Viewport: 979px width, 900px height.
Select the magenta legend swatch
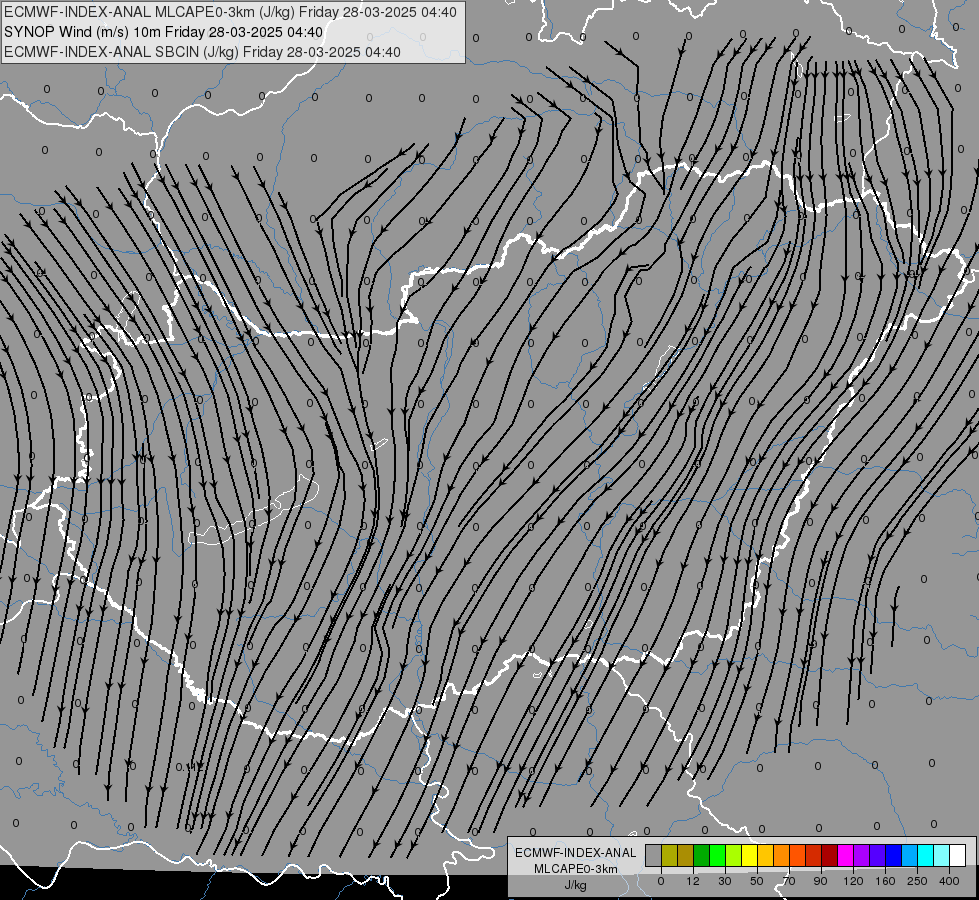(845, 856)
